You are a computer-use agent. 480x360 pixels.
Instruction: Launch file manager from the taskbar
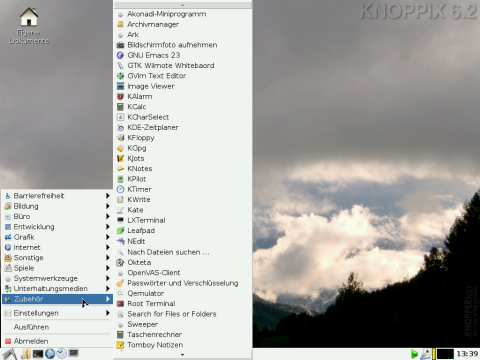tap(26, 354)
